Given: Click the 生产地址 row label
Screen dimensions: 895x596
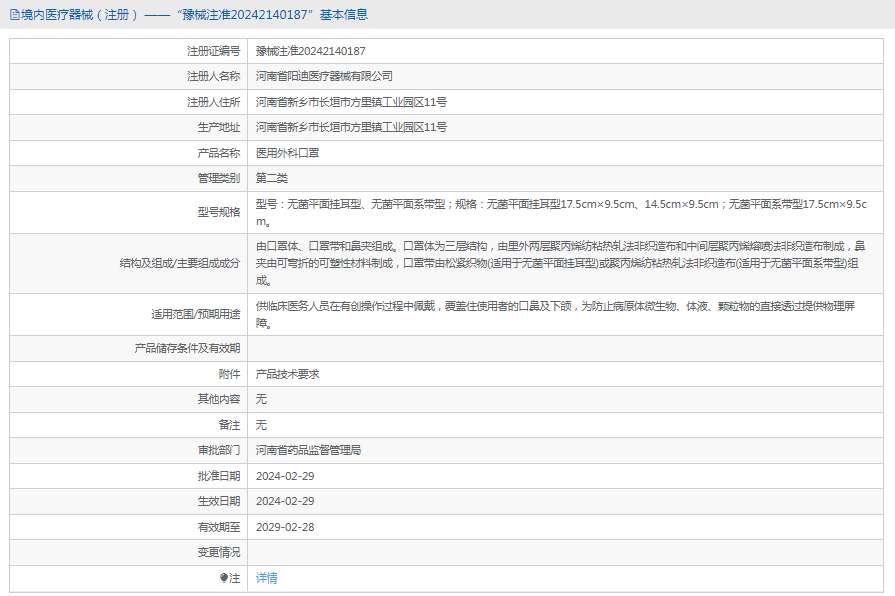Looking at the screenshot, I should click(x=219, y=127).
